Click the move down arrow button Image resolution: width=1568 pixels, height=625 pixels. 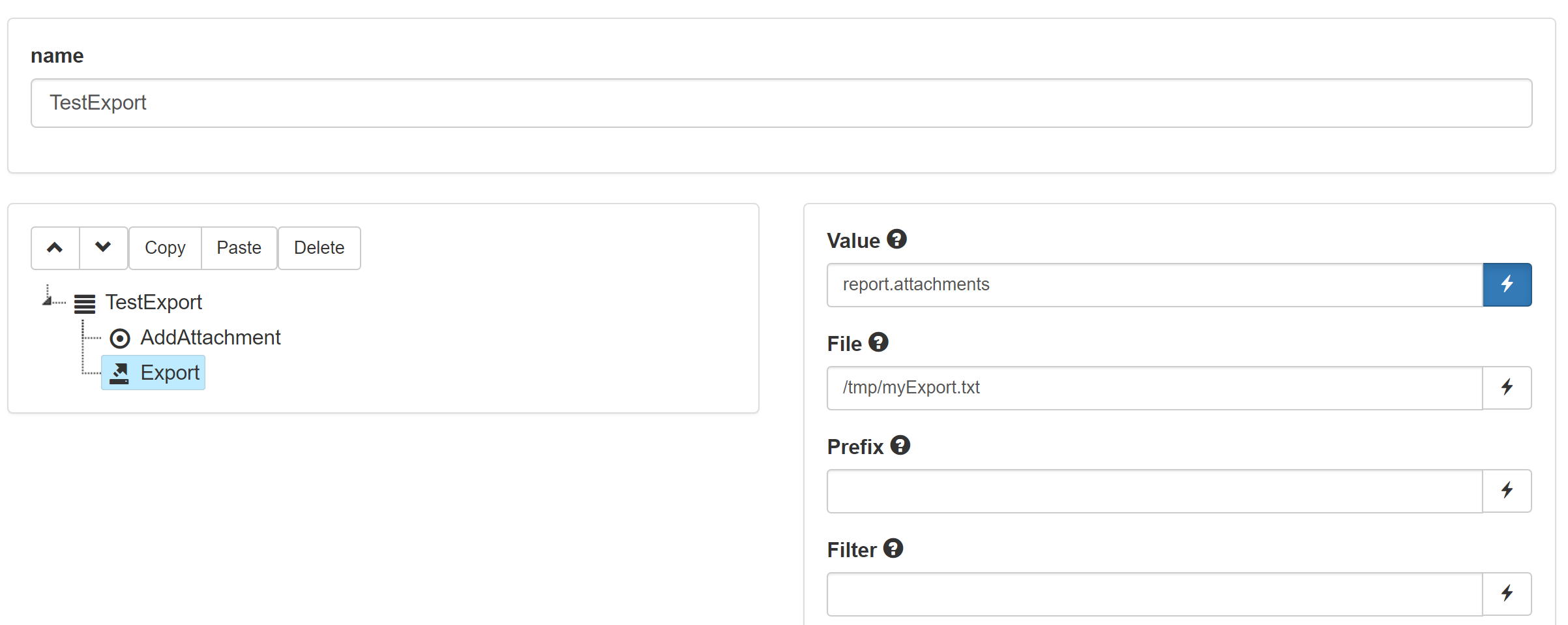pos(104,248)
